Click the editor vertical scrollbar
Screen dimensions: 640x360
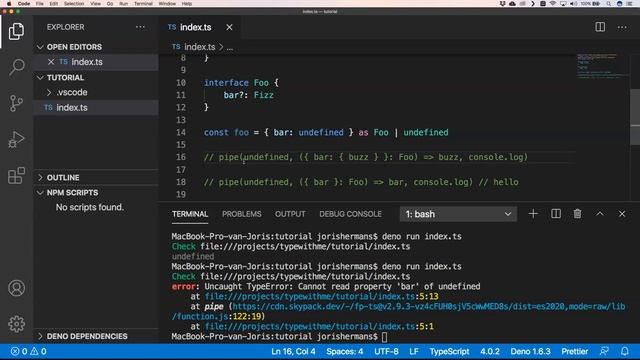pos(635,117)
